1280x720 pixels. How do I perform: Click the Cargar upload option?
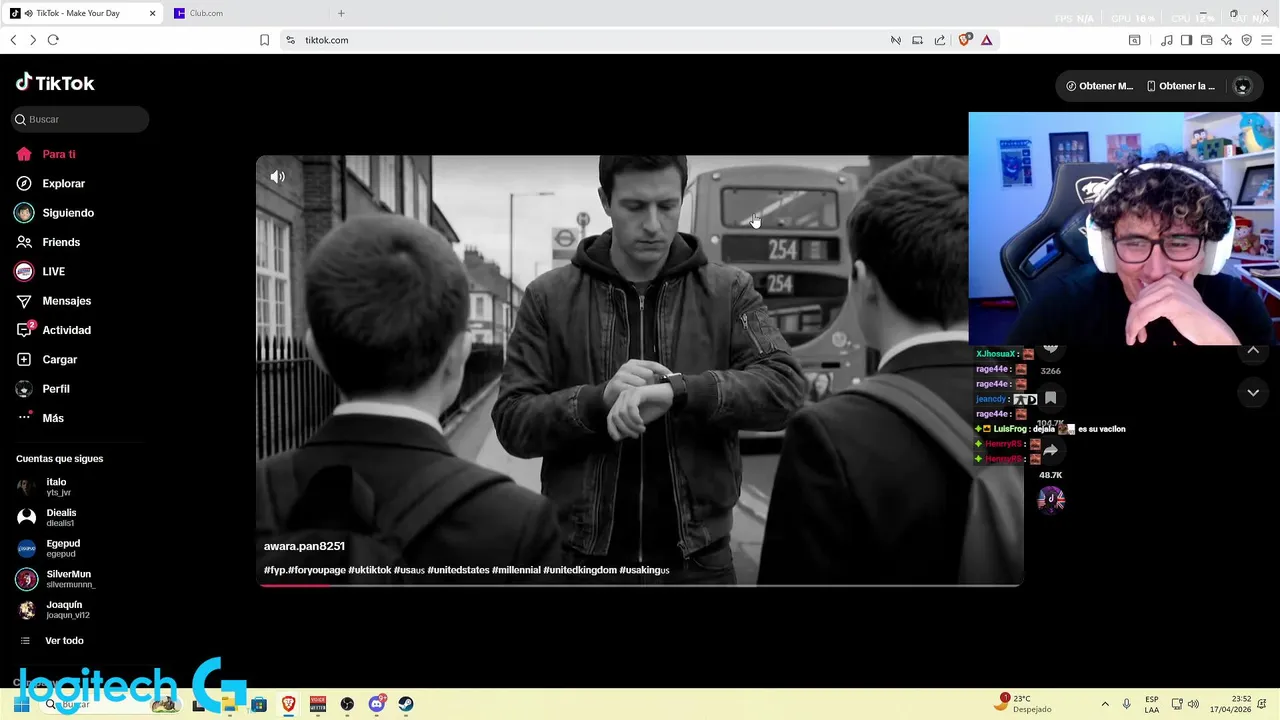46,359
